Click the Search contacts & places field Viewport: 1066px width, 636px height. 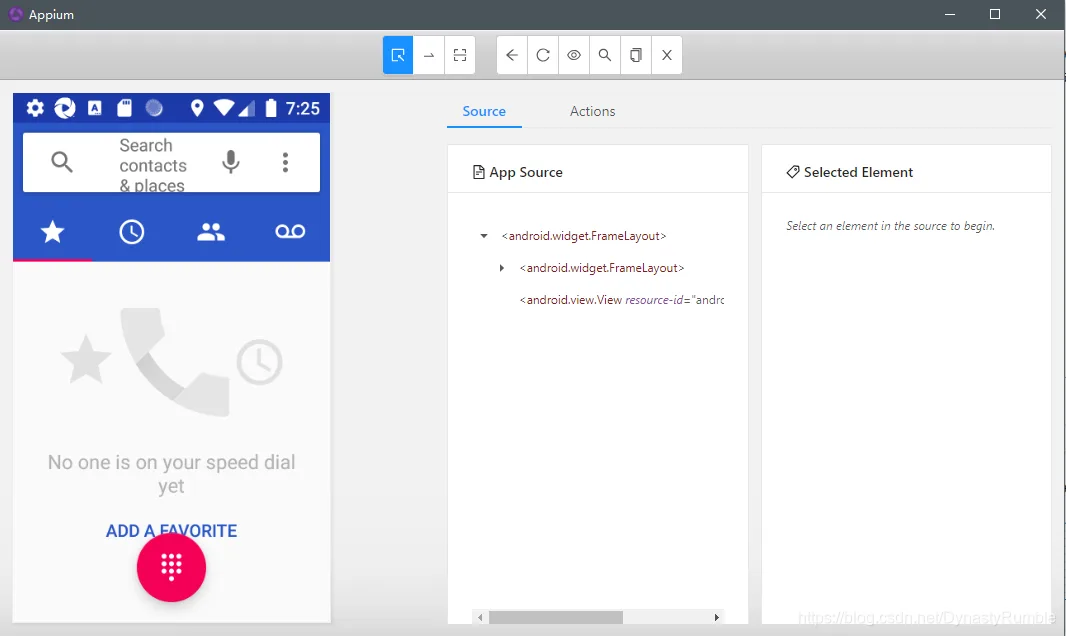(x=152, y=163)
